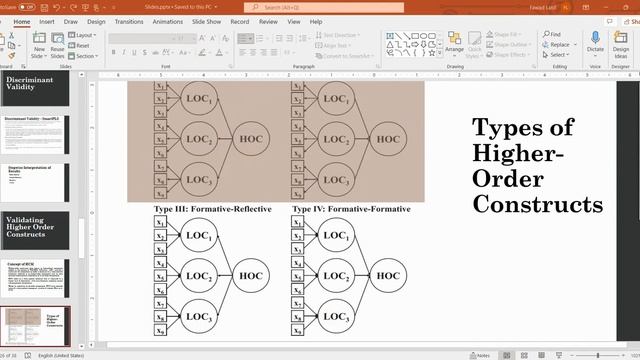The height and width of the screenshot is (360, 640).
Task: Open the Home ribbon tab
Action: coord(22,22)
